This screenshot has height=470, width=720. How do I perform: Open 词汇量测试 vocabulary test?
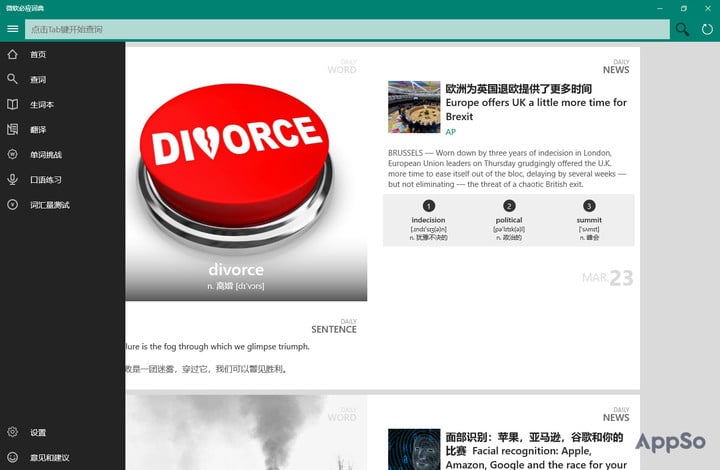[62, 205]
